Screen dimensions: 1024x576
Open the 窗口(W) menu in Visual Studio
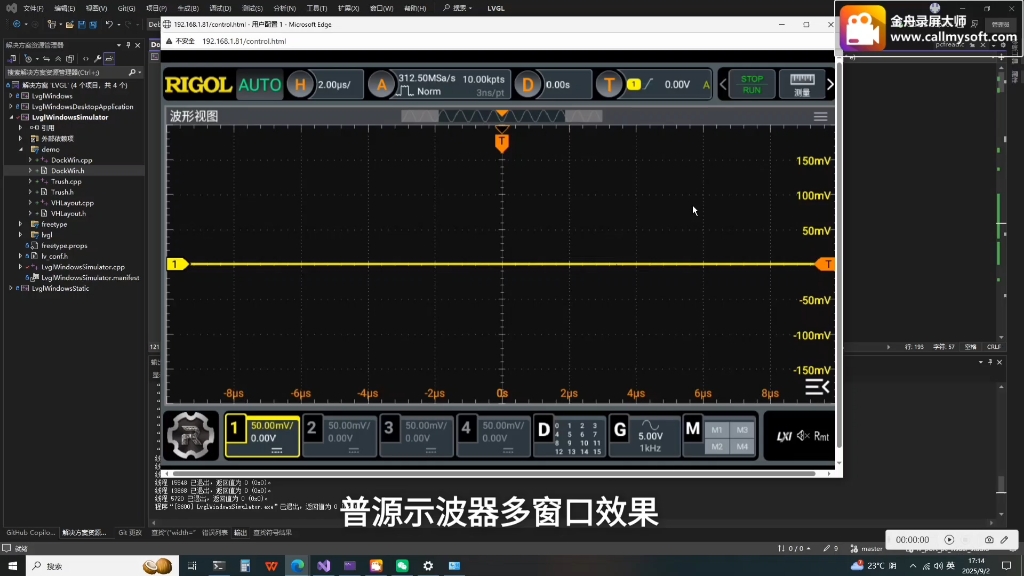381,8
